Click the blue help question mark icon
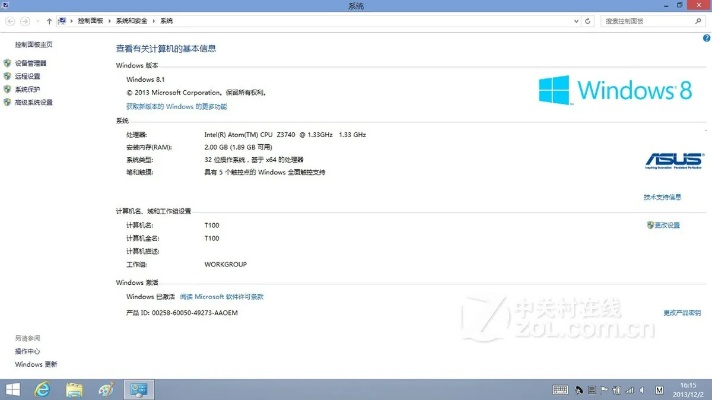 pos(706,38)
